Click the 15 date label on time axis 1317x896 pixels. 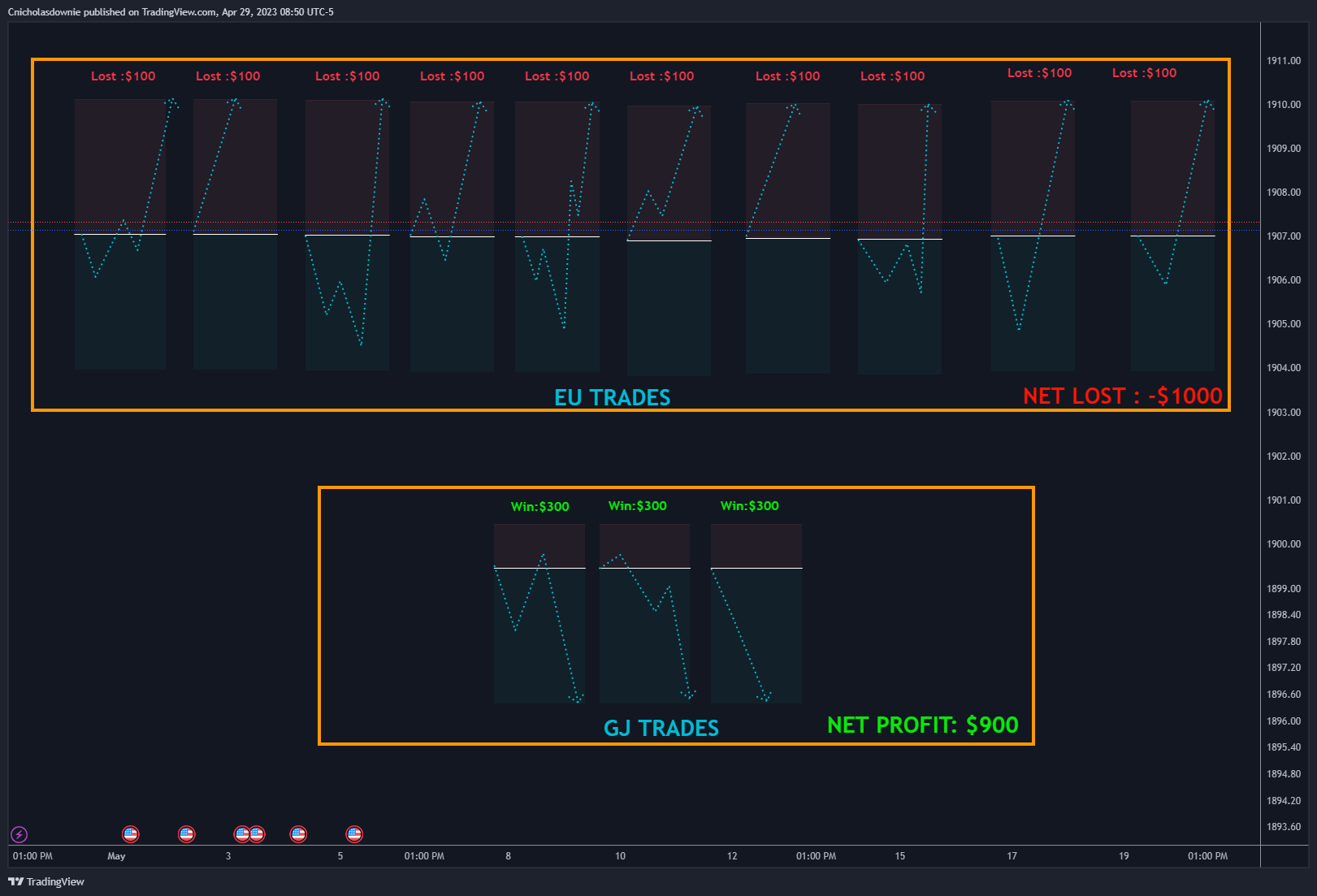[x=900, y=856]
